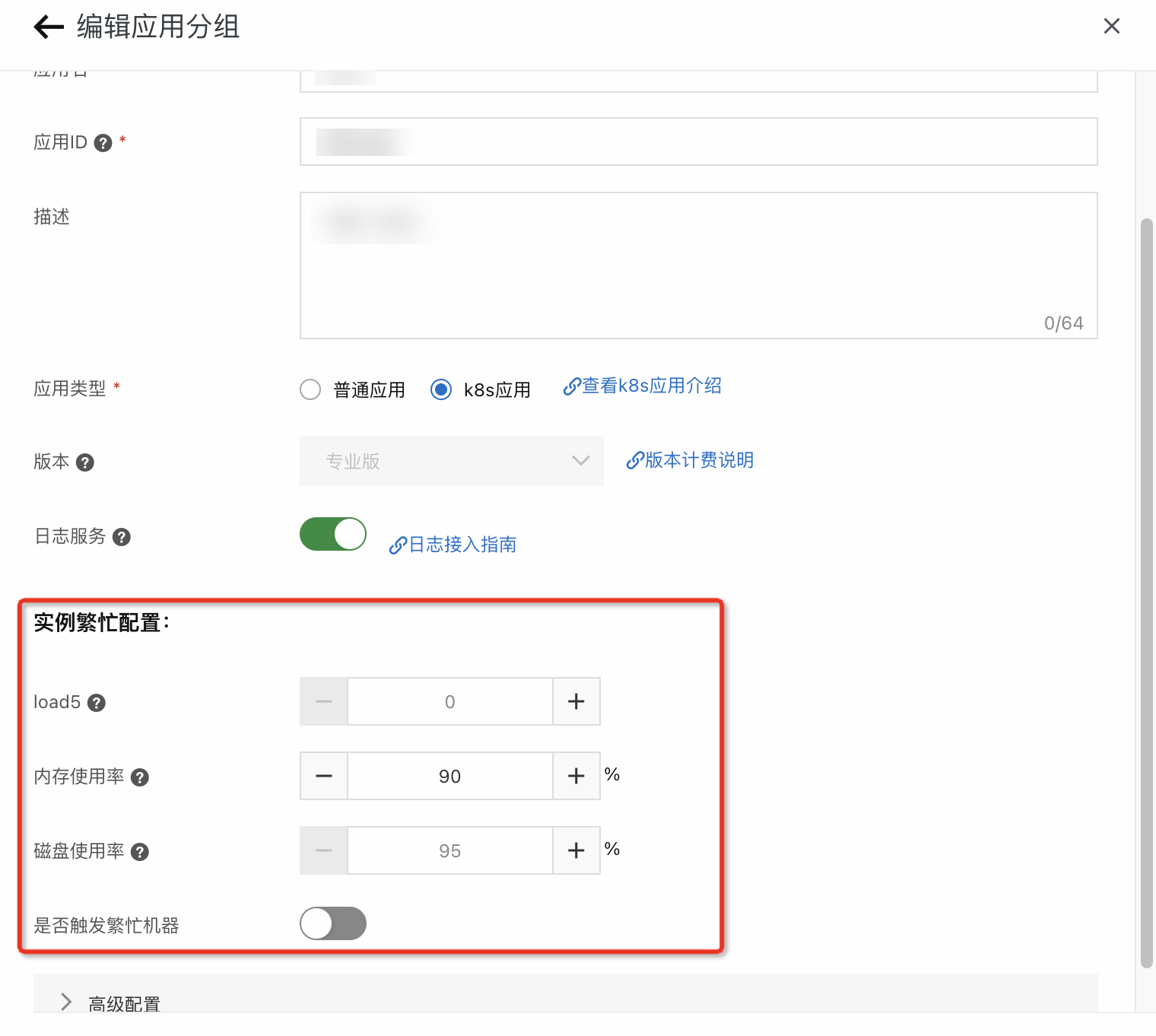This screenshot has width=1156, height=1036.
Task: Click the 是否触发繁忙机器 label
Action: [x=106, y=926]
